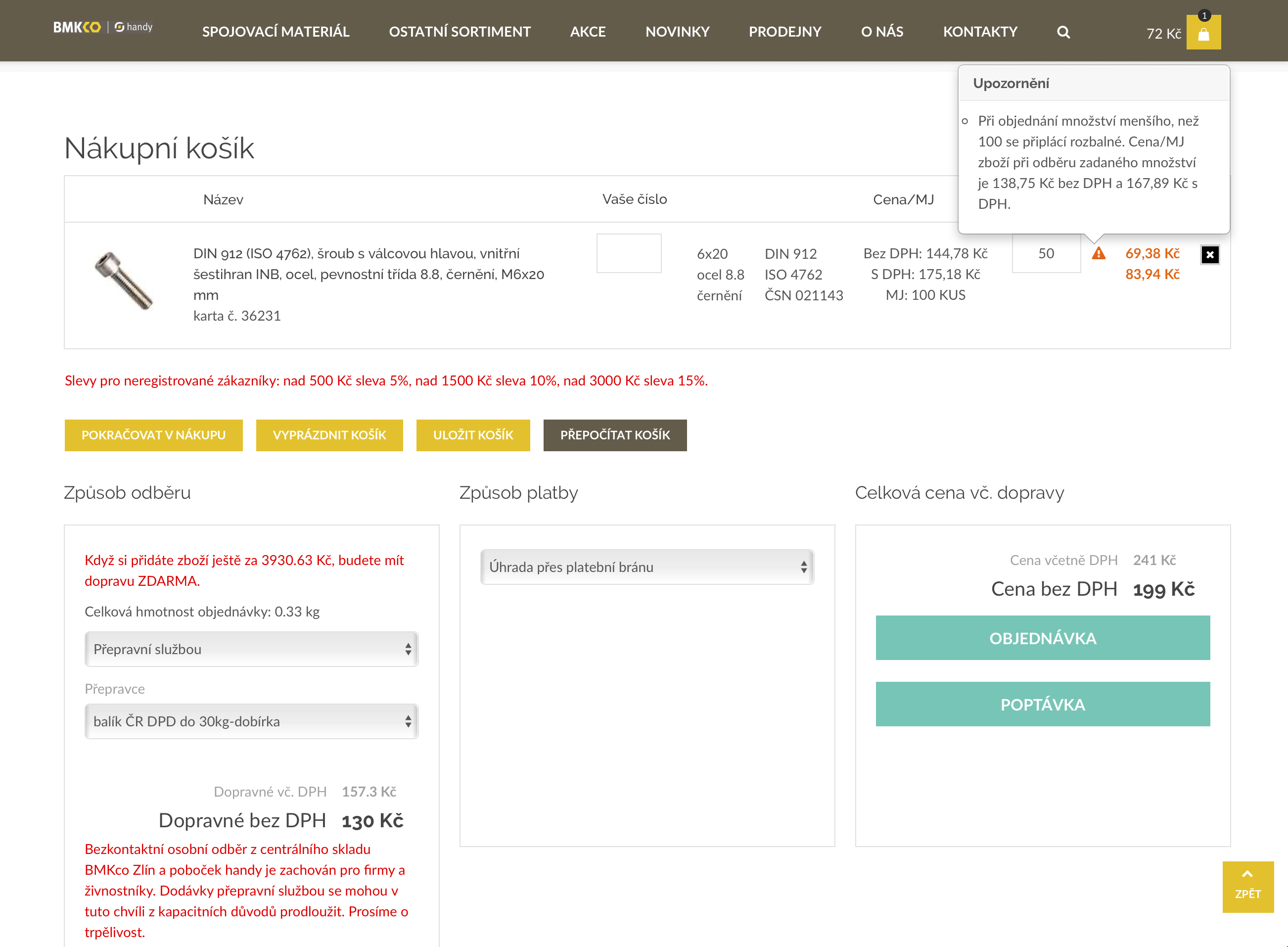
Task: Open the Přepravní službou pickup dropdown
Action: click(x=251, y=649)
